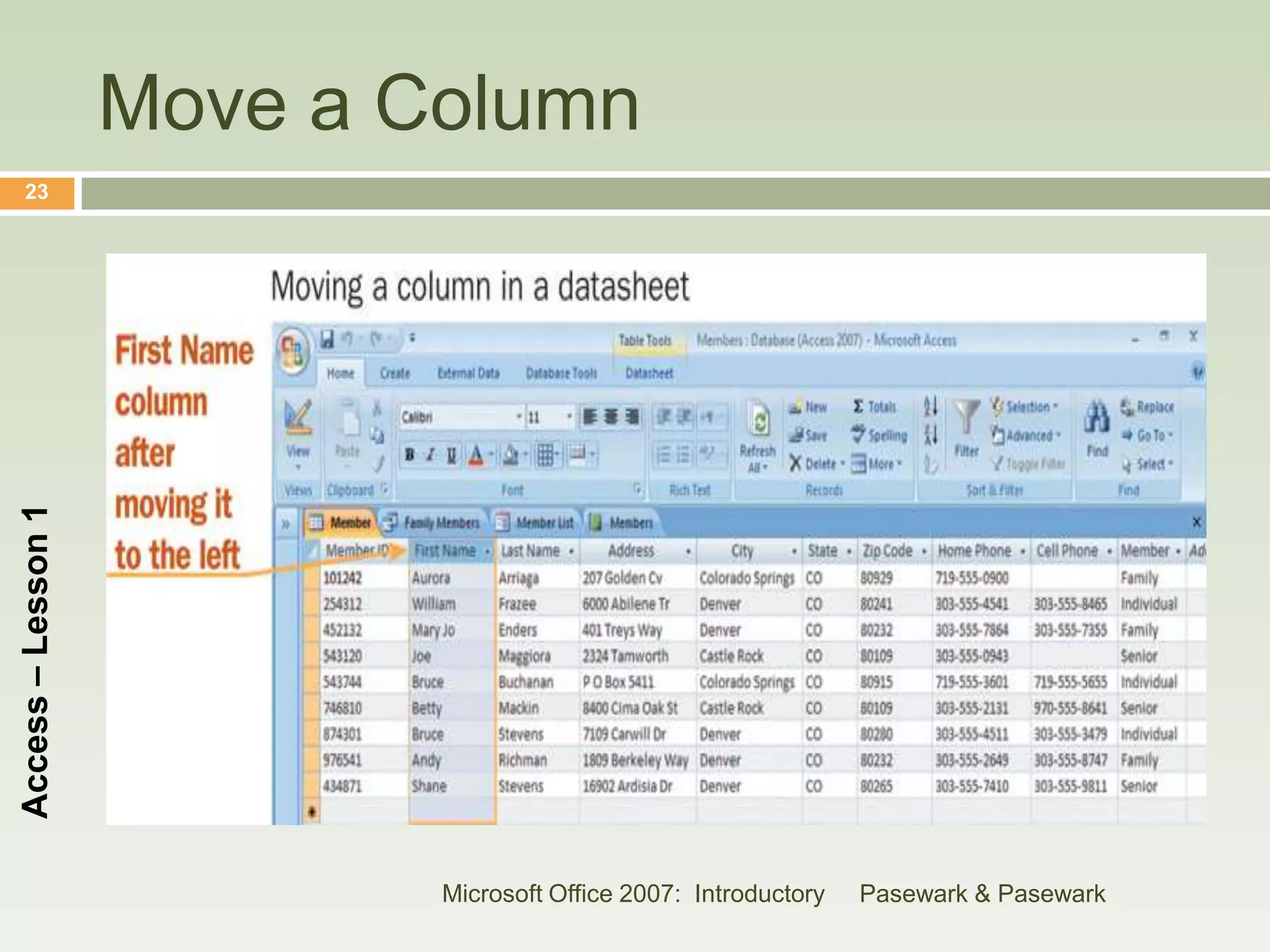This screenshot has width=1270, height=952.
Task: Click the cell containing Aurora
Action: click(x=453, y=578)
